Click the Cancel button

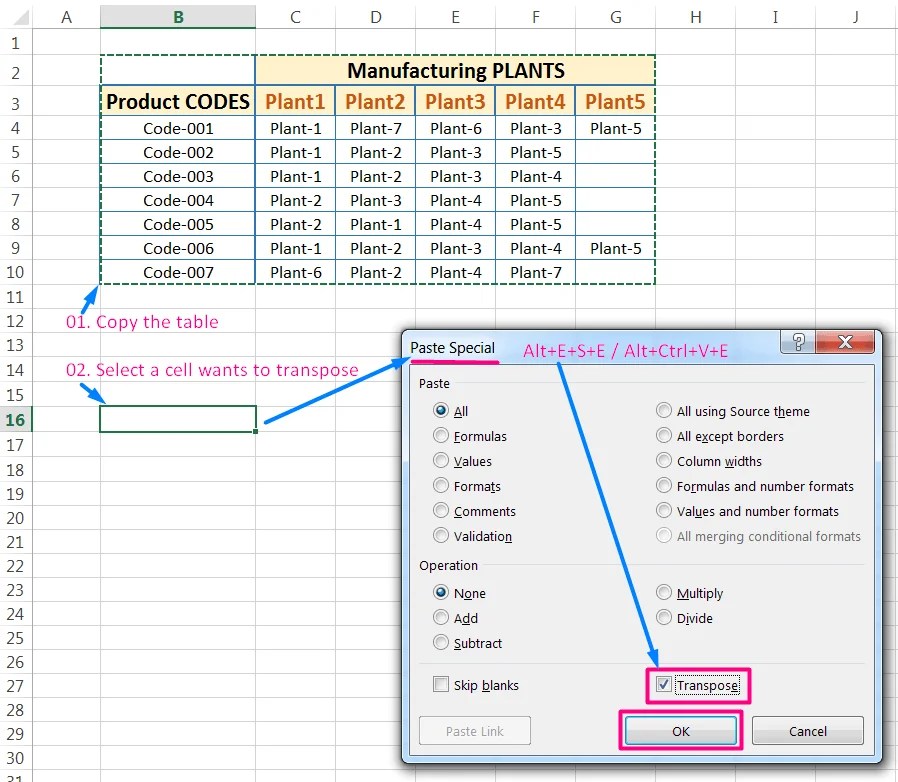pyautogui.click(x=807, y=731)
